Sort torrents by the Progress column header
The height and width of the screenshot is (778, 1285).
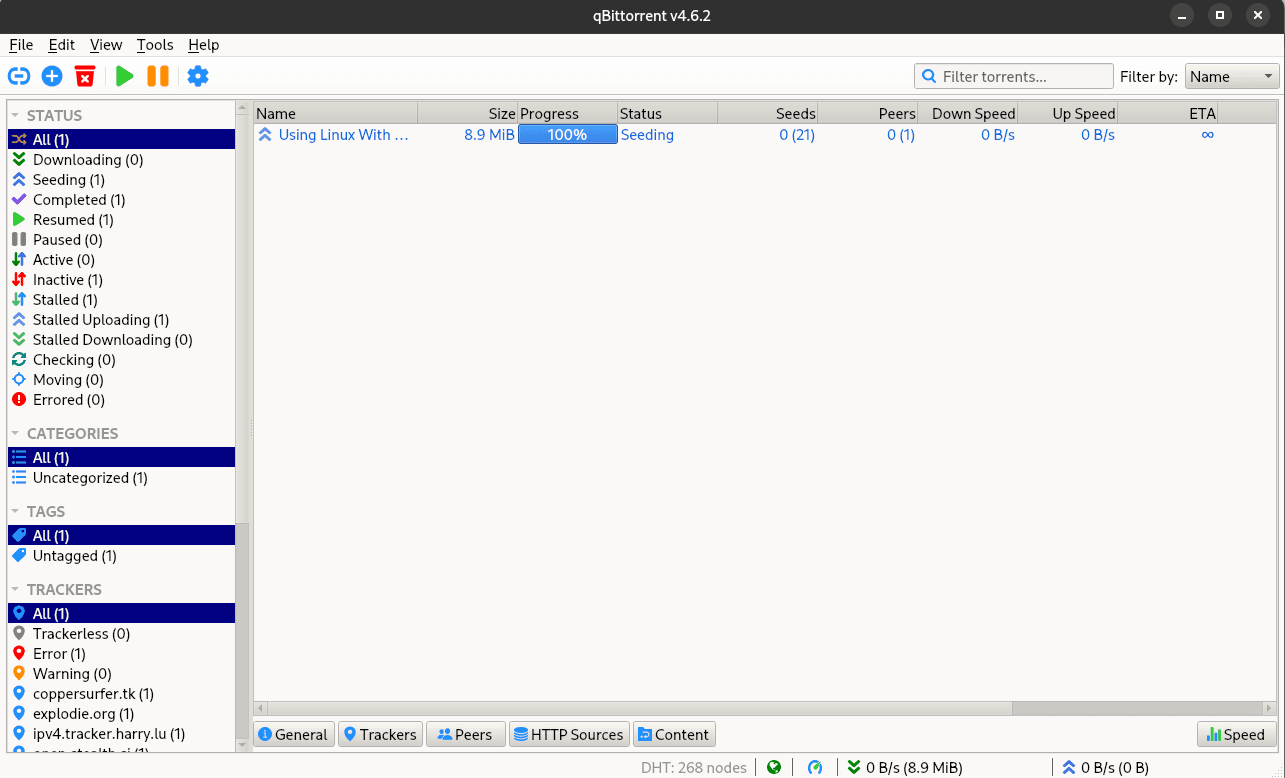[568, 114]
